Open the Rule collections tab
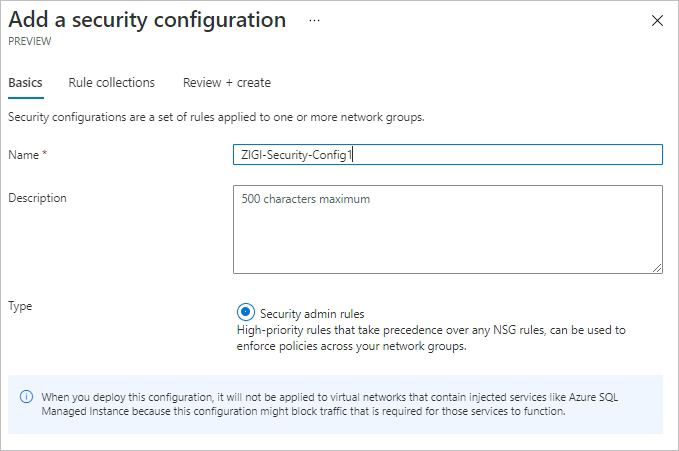The width and height of the screenshot is (679, 451). [111, 82]
